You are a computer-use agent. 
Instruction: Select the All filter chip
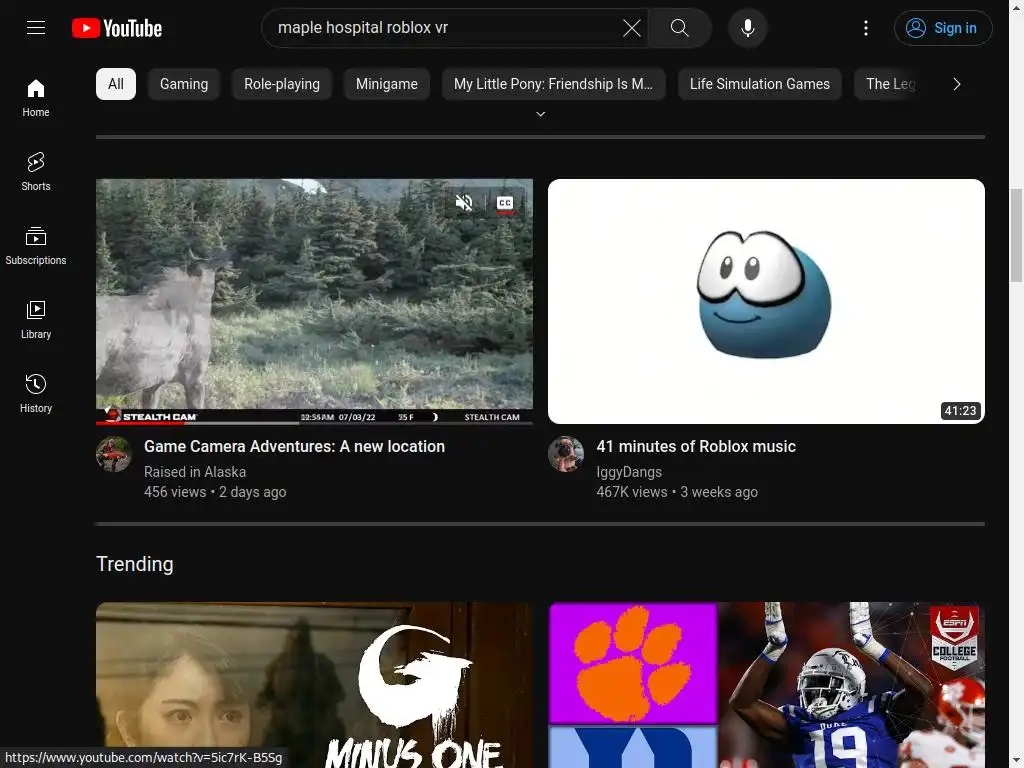click(116, 84)
